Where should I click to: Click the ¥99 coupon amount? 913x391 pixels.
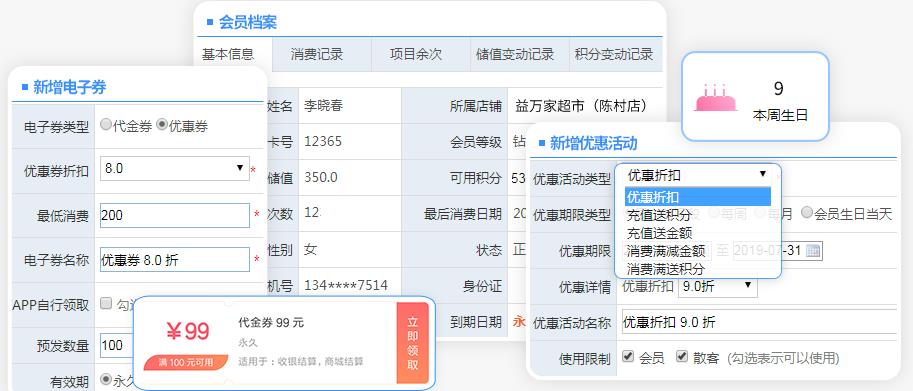187,332
